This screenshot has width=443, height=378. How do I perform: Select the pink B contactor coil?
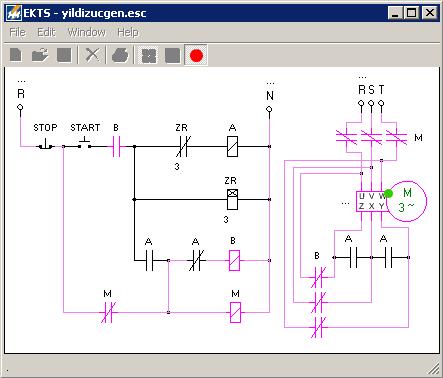234,260
